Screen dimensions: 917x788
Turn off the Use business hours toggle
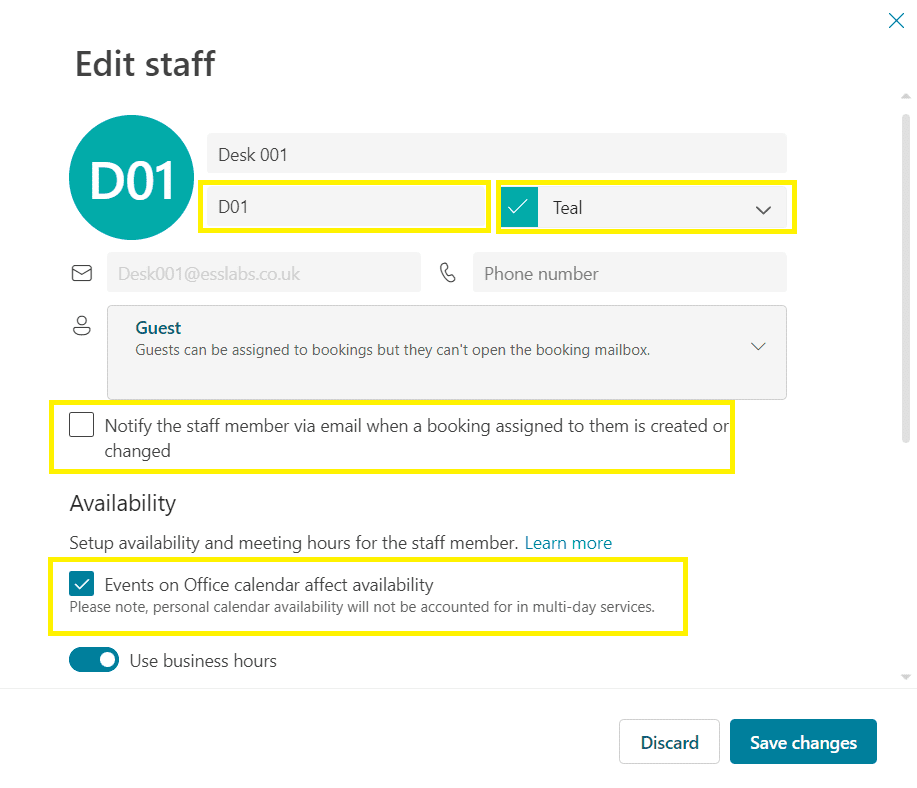[x=93, y=660]
